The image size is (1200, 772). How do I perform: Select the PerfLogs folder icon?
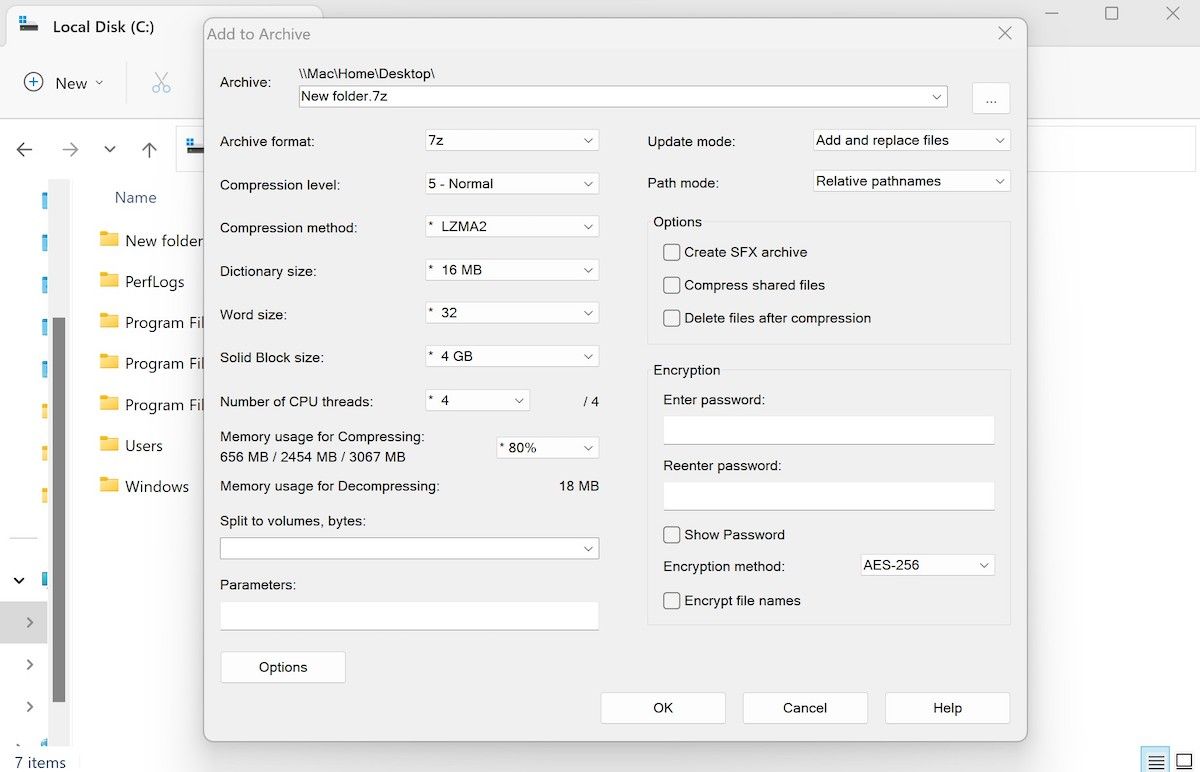109,281
